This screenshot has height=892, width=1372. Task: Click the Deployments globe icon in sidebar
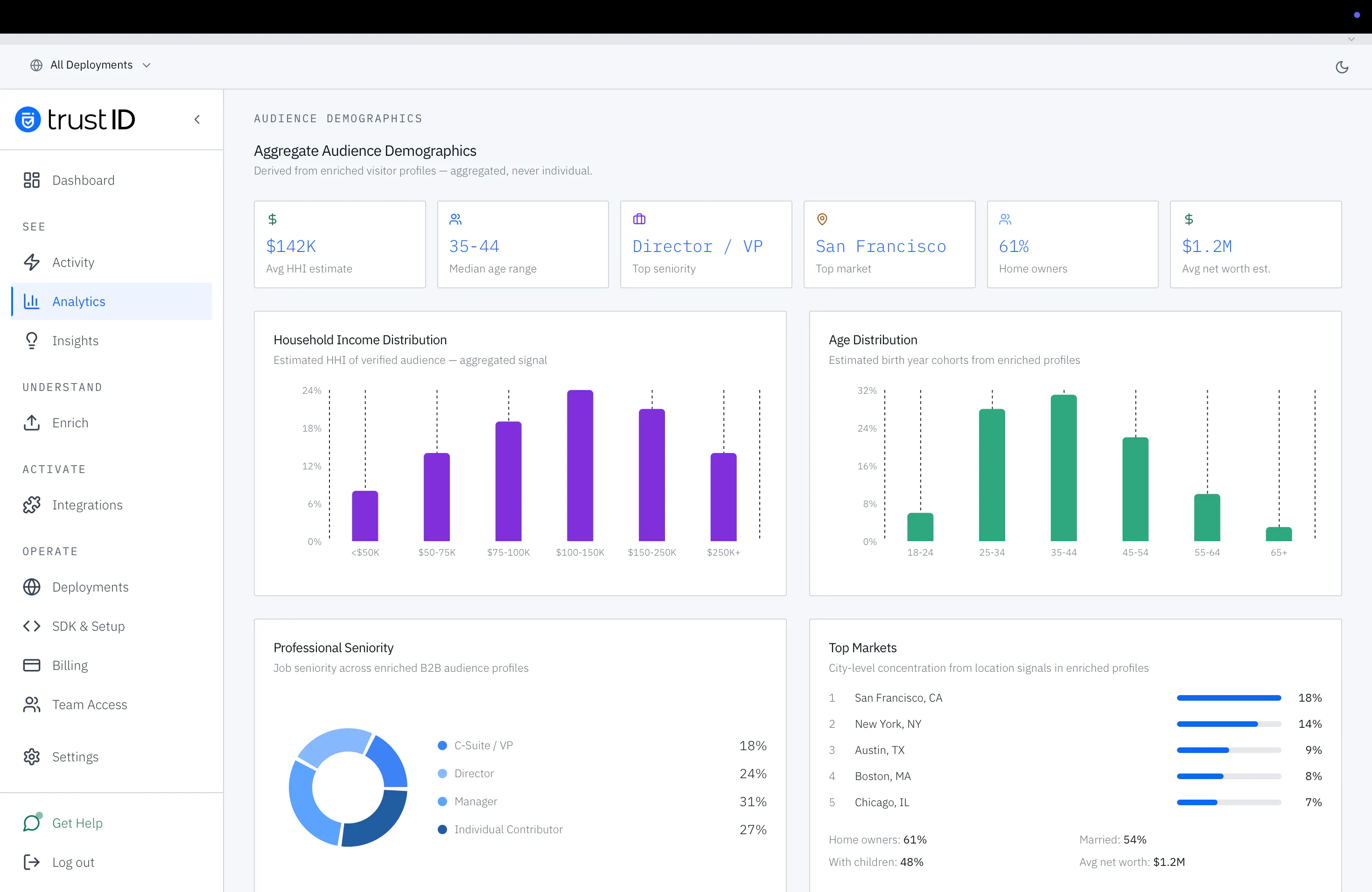(x=32, y=586)
